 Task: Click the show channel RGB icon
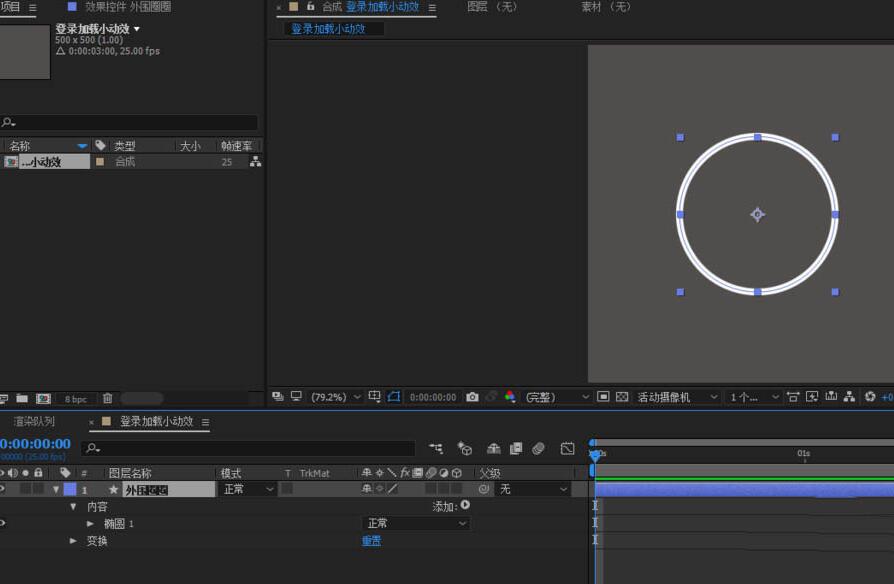click(x=510, y=397)
